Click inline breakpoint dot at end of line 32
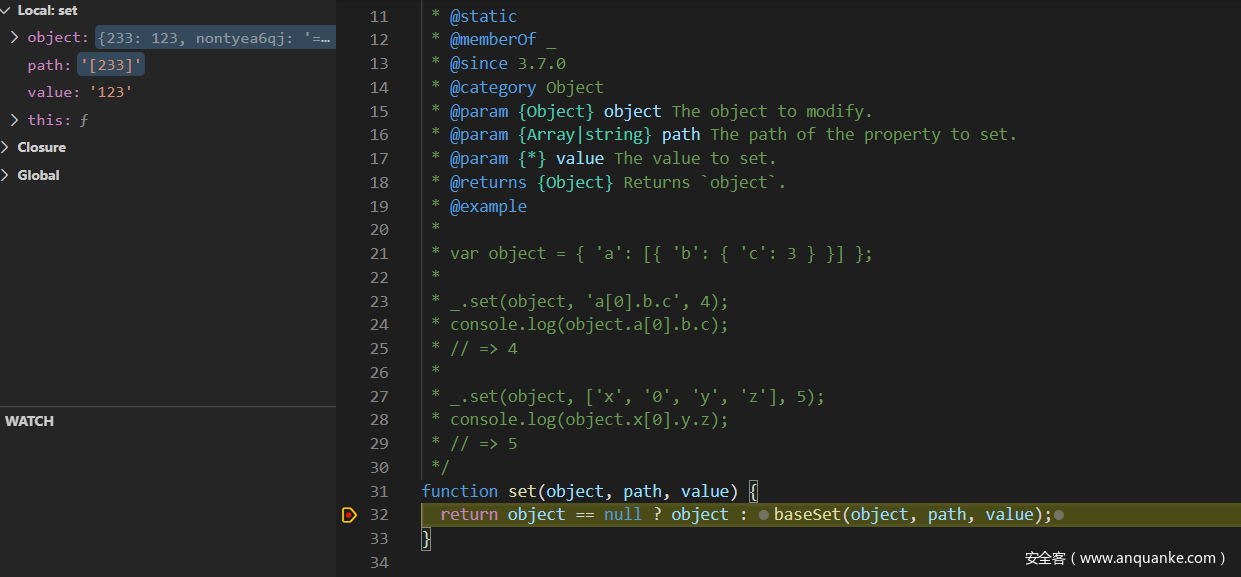This screenshot has width=1241, height=577. [x=1059, y=515]
